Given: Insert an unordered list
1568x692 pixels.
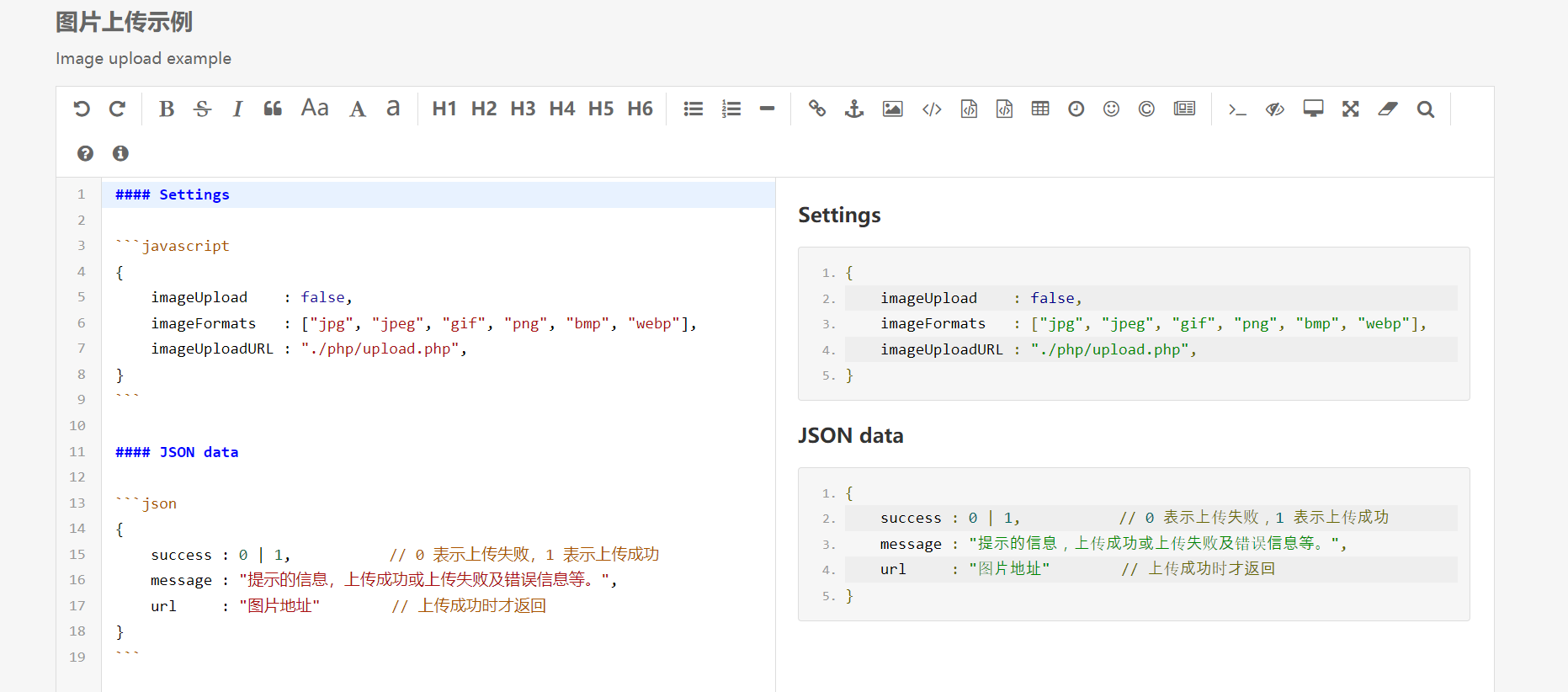Looking at the screenshot, I should click(693, 109).
